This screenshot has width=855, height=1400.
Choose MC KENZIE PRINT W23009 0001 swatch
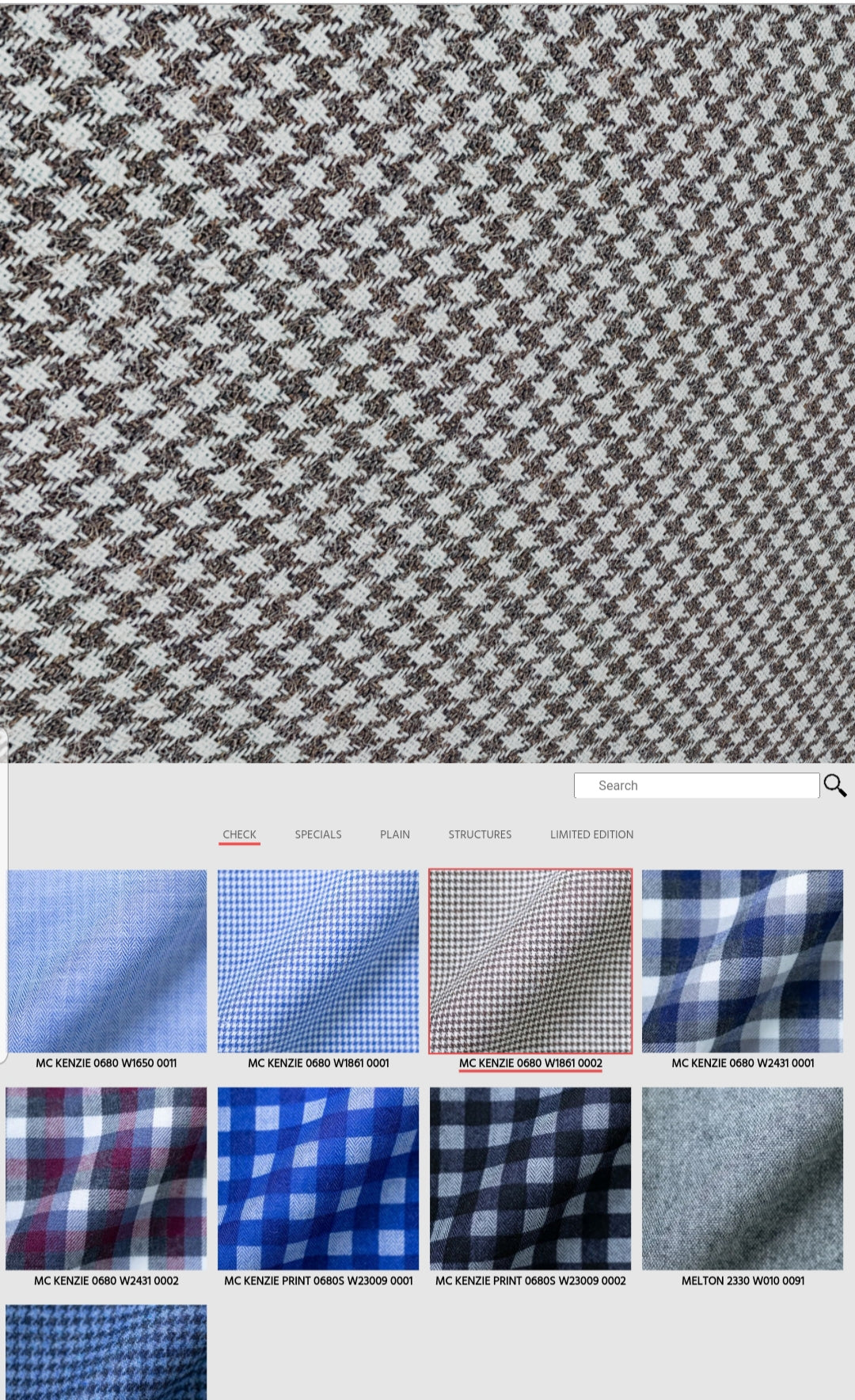click(318, 1178)
